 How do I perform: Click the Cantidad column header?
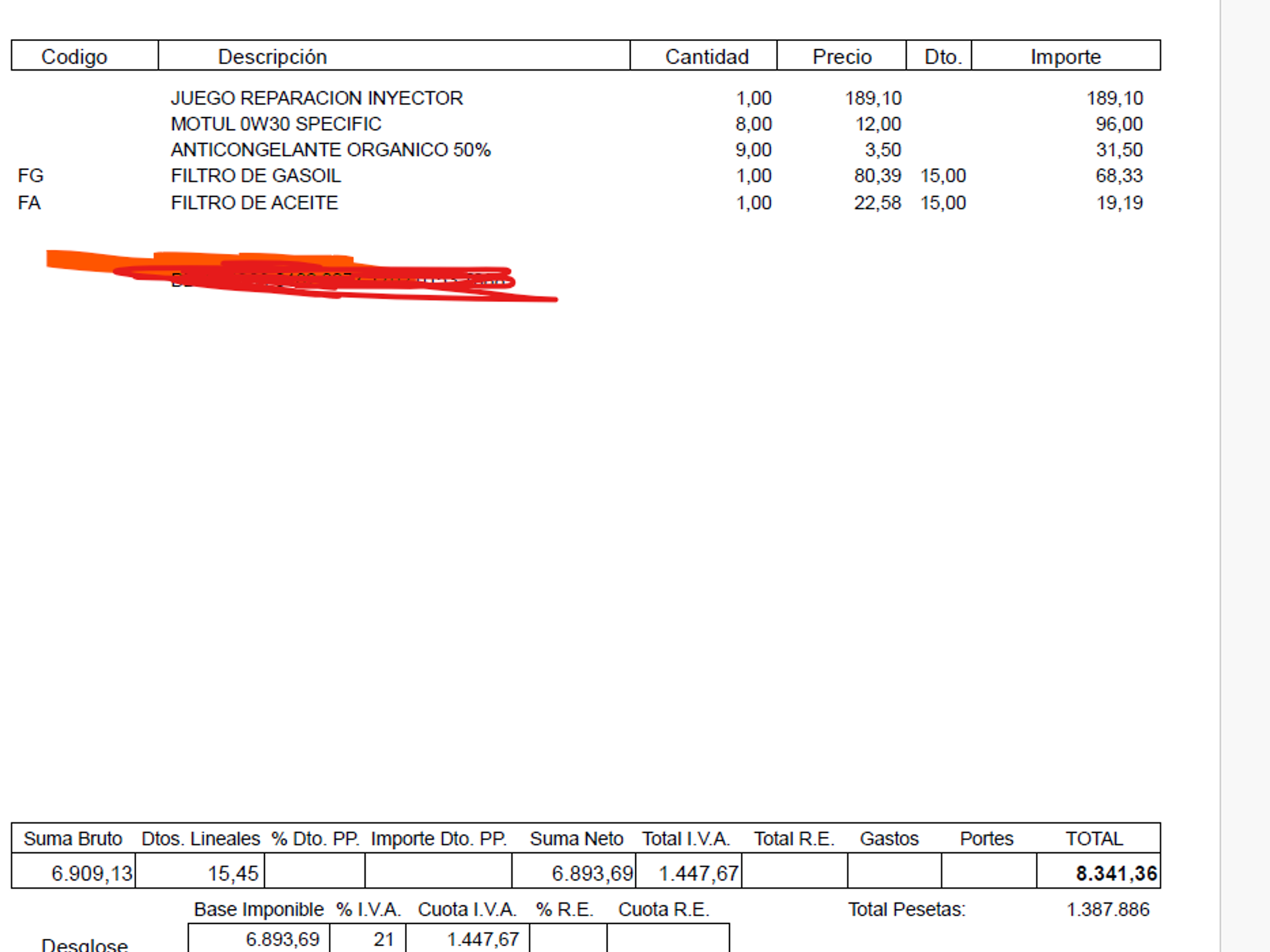pyautogui.click(x=706, y=57)
